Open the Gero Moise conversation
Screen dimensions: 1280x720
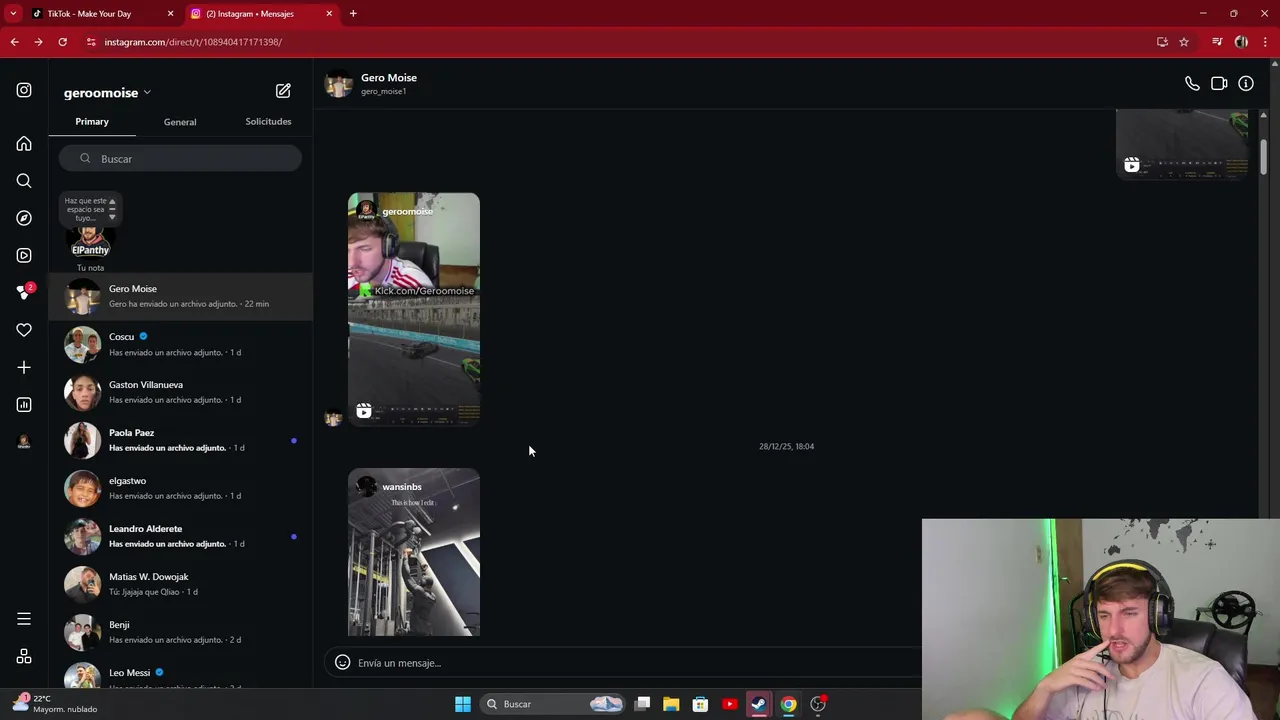tap(180, 296)
